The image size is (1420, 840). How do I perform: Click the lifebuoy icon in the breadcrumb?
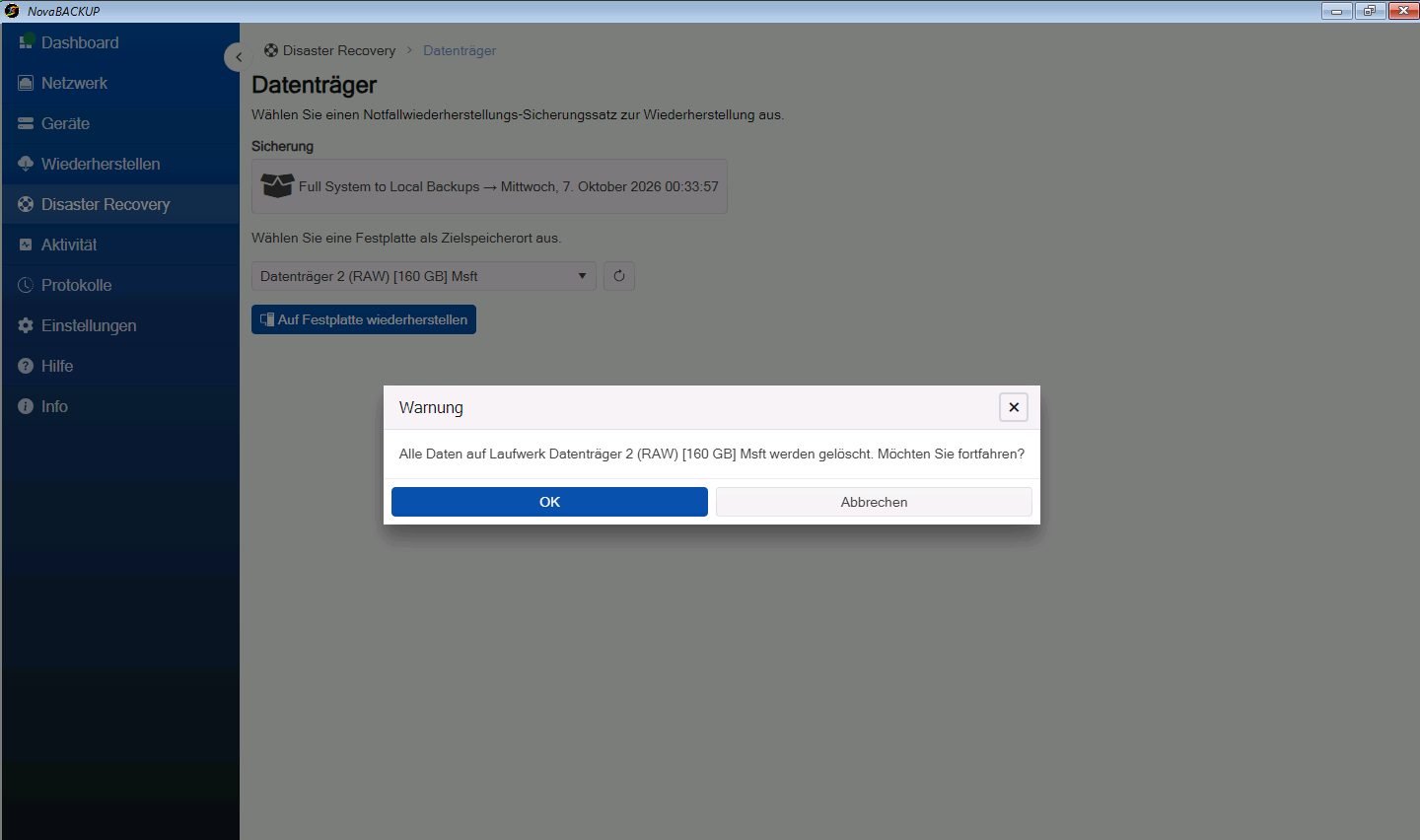click(x=271, y=50)
